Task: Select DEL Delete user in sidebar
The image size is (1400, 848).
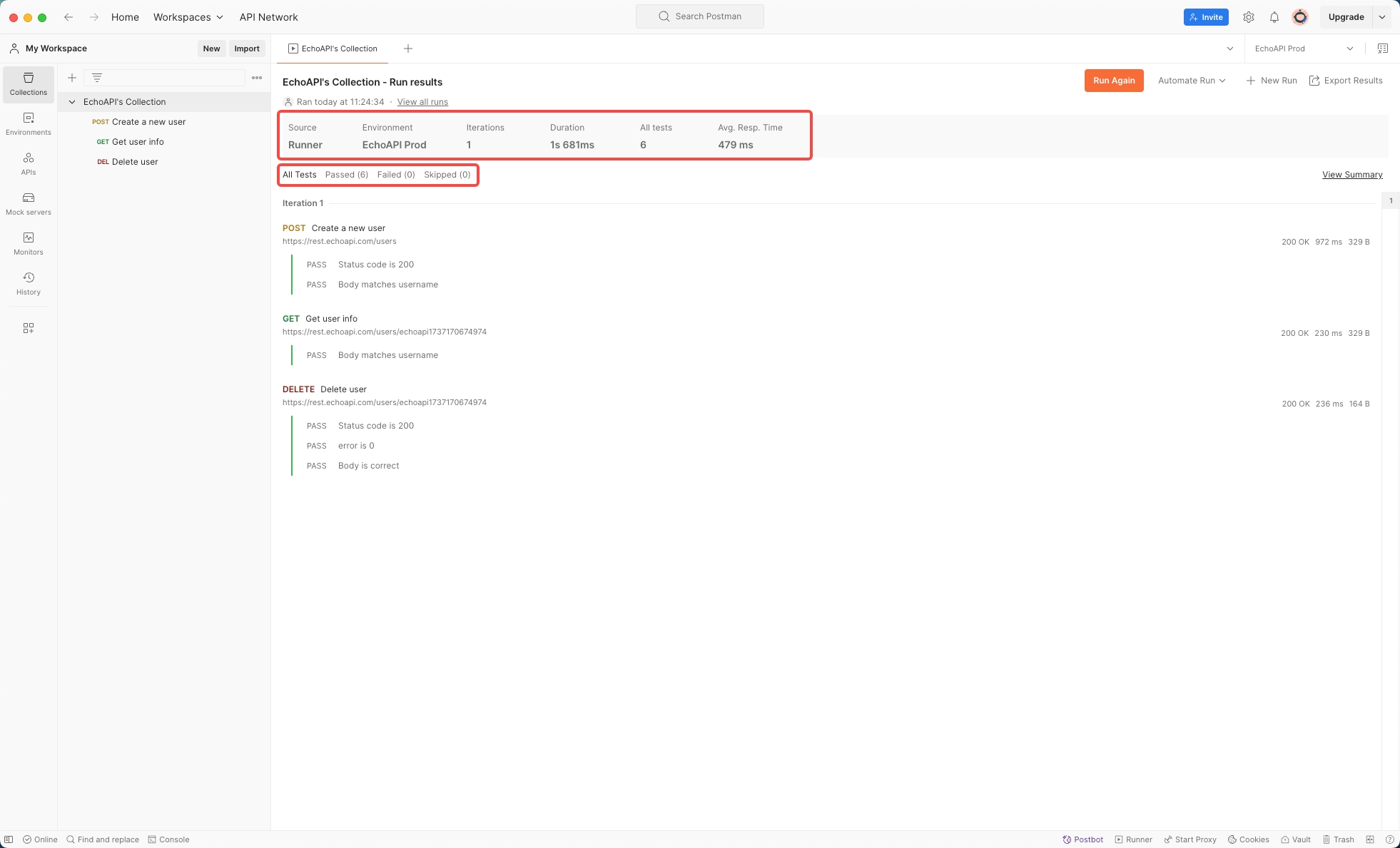Action: click(x=164, y=162)
